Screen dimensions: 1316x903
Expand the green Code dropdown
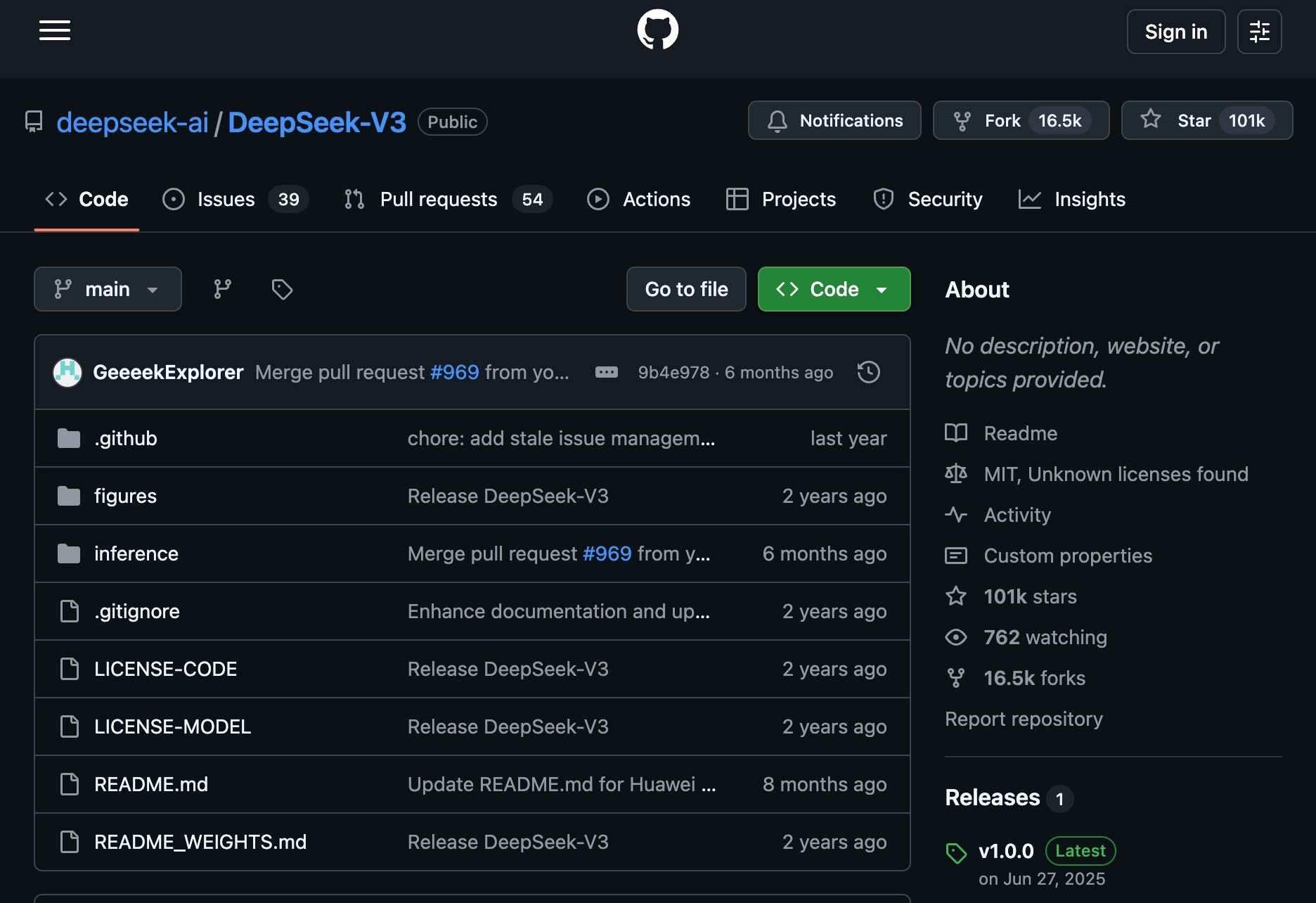click(x=834, y=289)
